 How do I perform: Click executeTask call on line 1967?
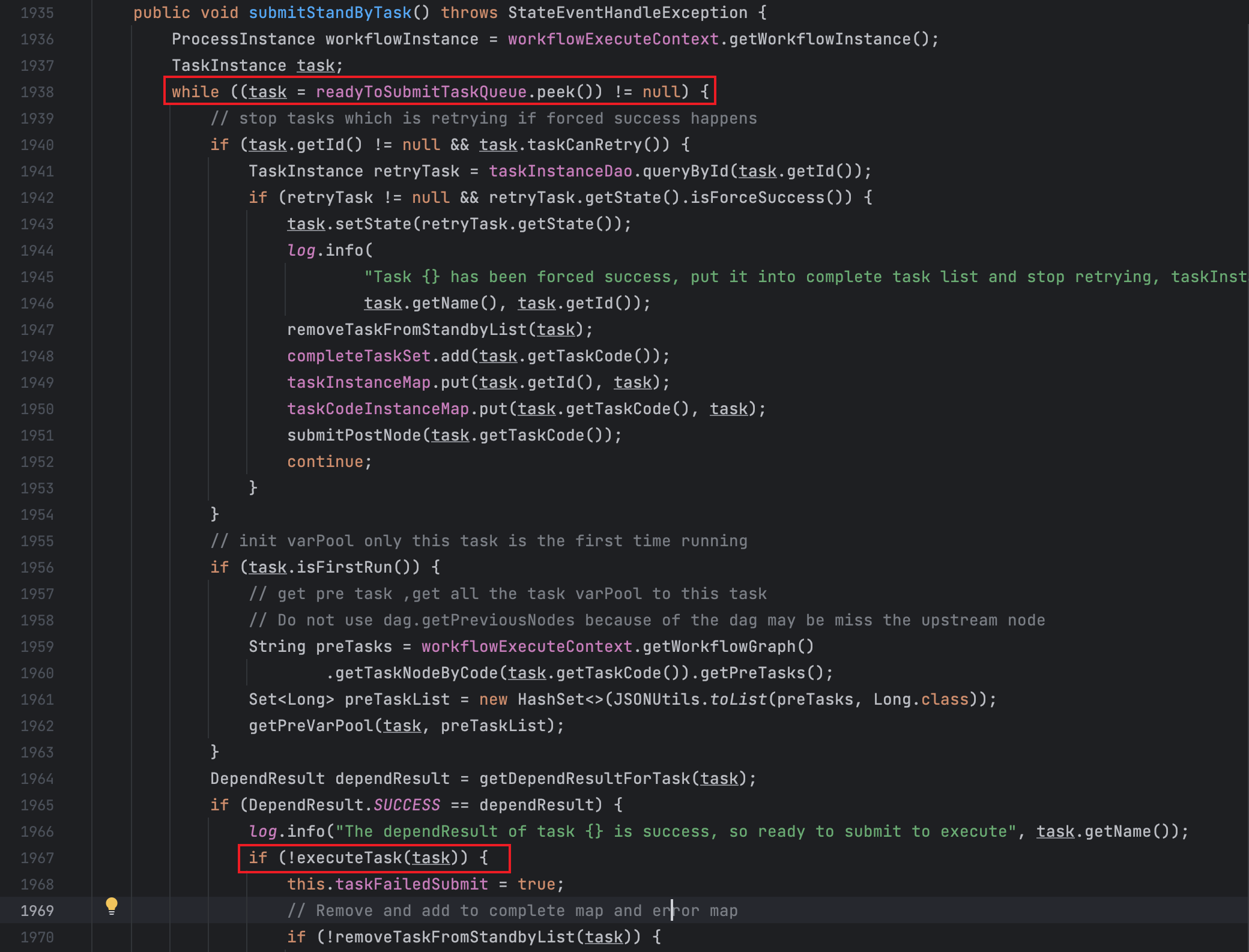coord(349,858)
